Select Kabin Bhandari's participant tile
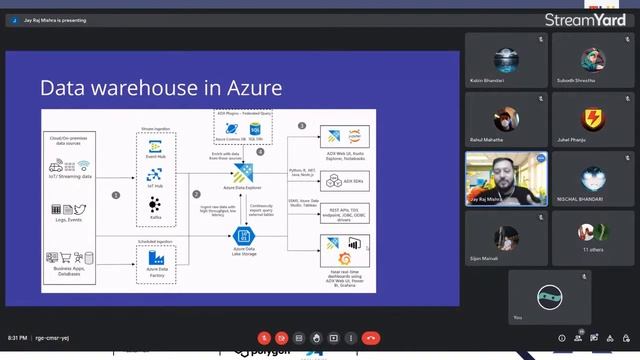The width and height of the screenshot is (640, 360). pos(506,60)
